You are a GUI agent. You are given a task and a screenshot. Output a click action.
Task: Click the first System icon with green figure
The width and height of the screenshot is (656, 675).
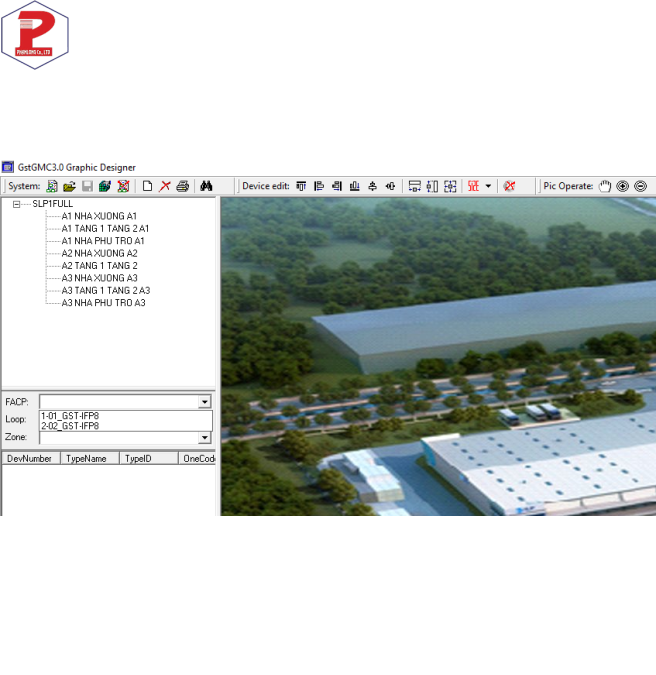point(52,186)
